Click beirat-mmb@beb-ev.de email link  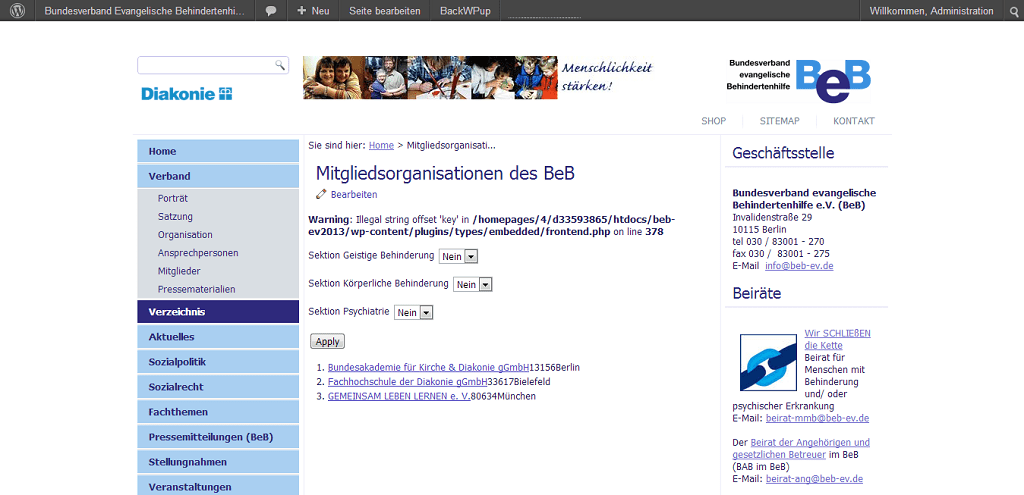point(818,418)
